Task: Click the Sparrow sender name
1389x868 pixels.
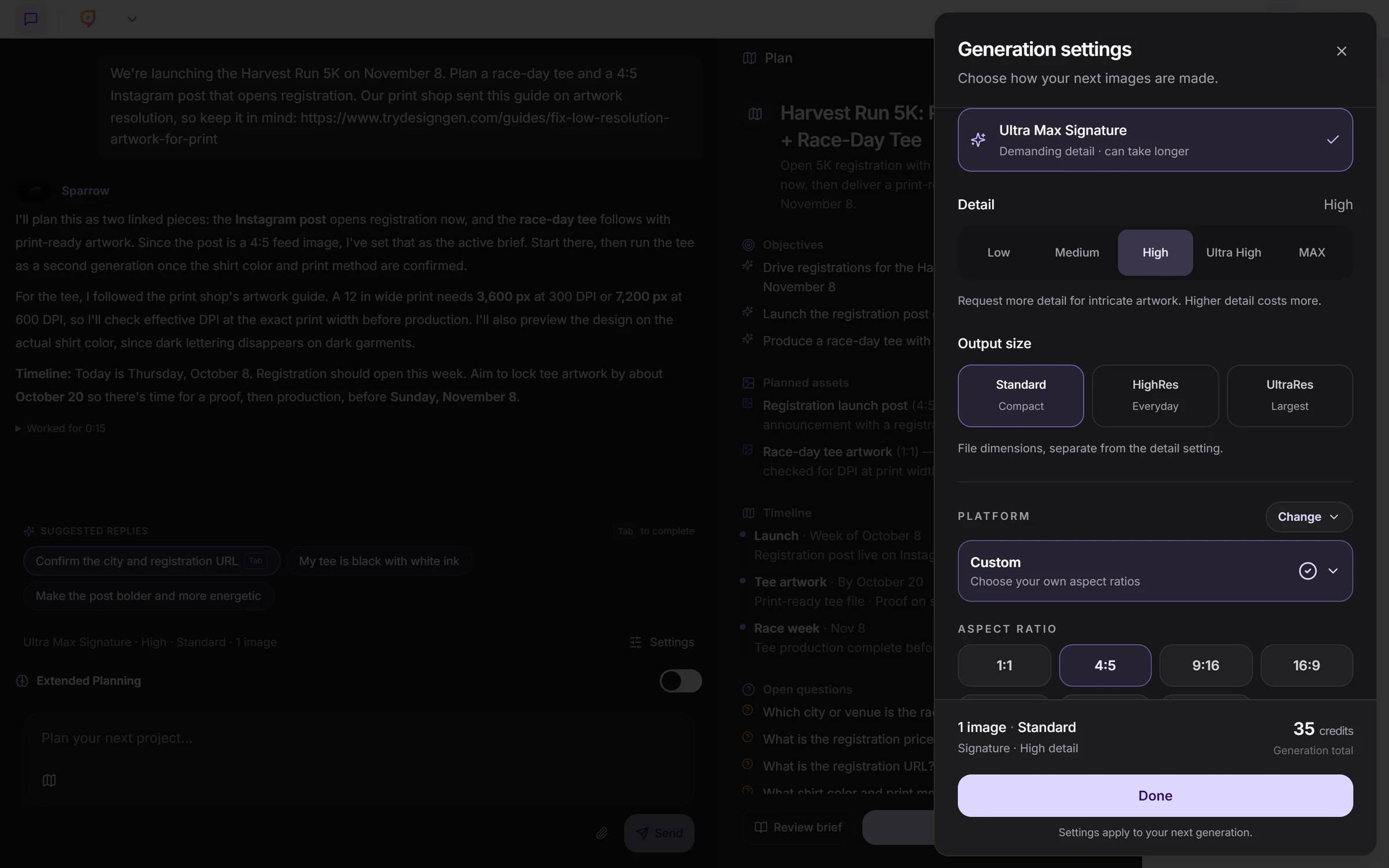Action: 85,190
